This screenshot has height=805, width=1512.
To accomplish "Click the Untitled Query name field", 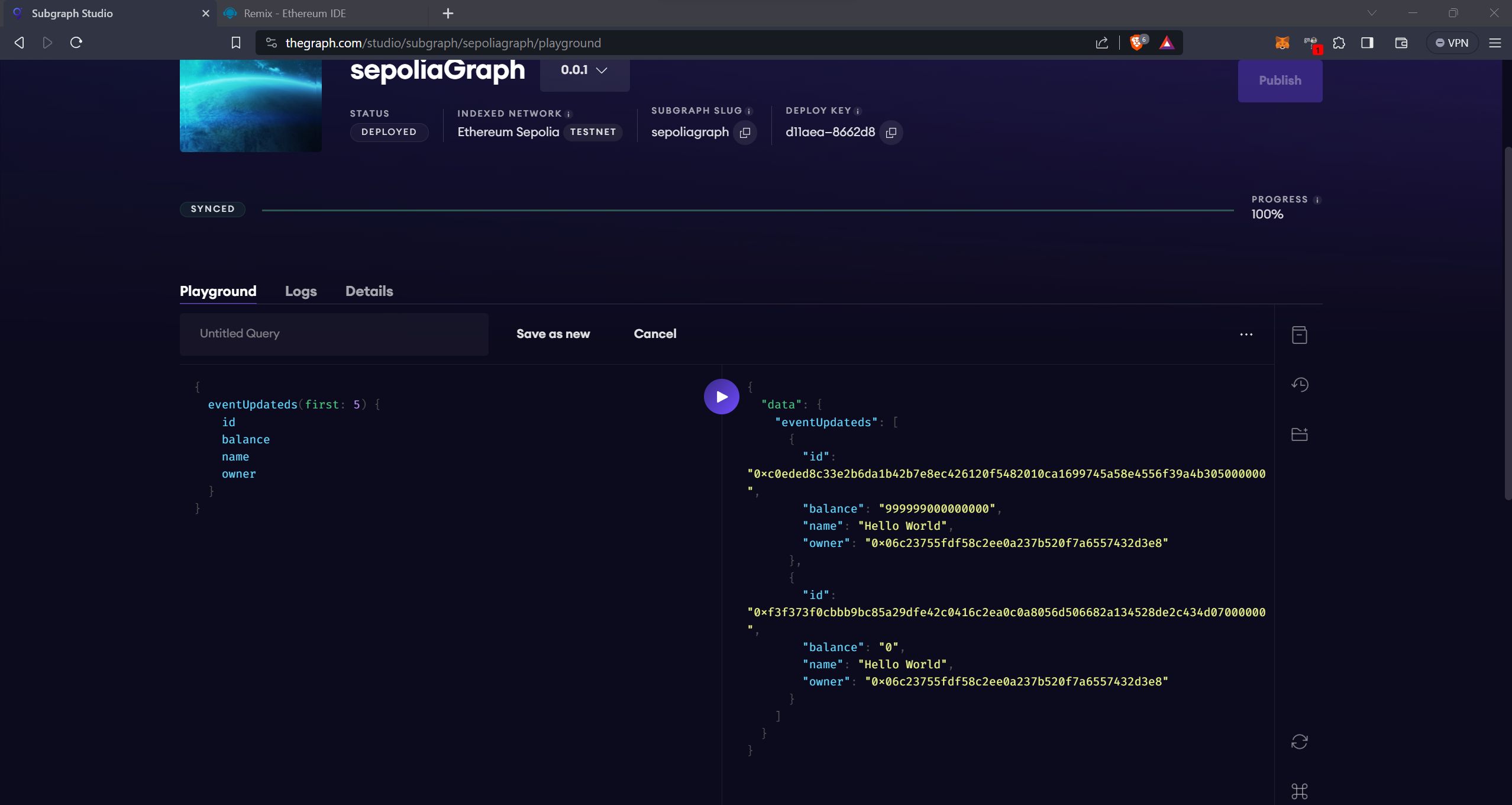I will tap(334, 334).
